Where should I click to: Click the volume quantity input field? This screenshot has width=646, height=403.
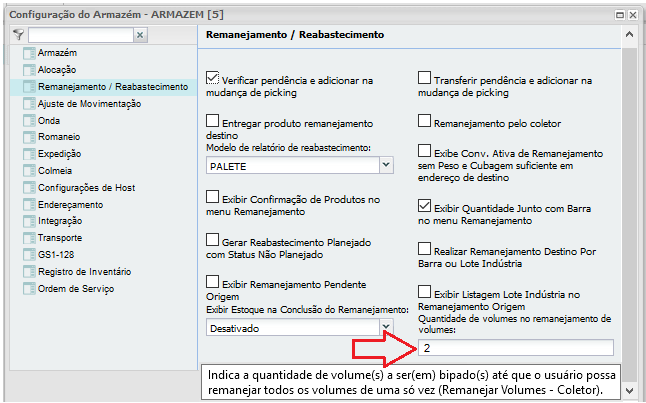515,348
